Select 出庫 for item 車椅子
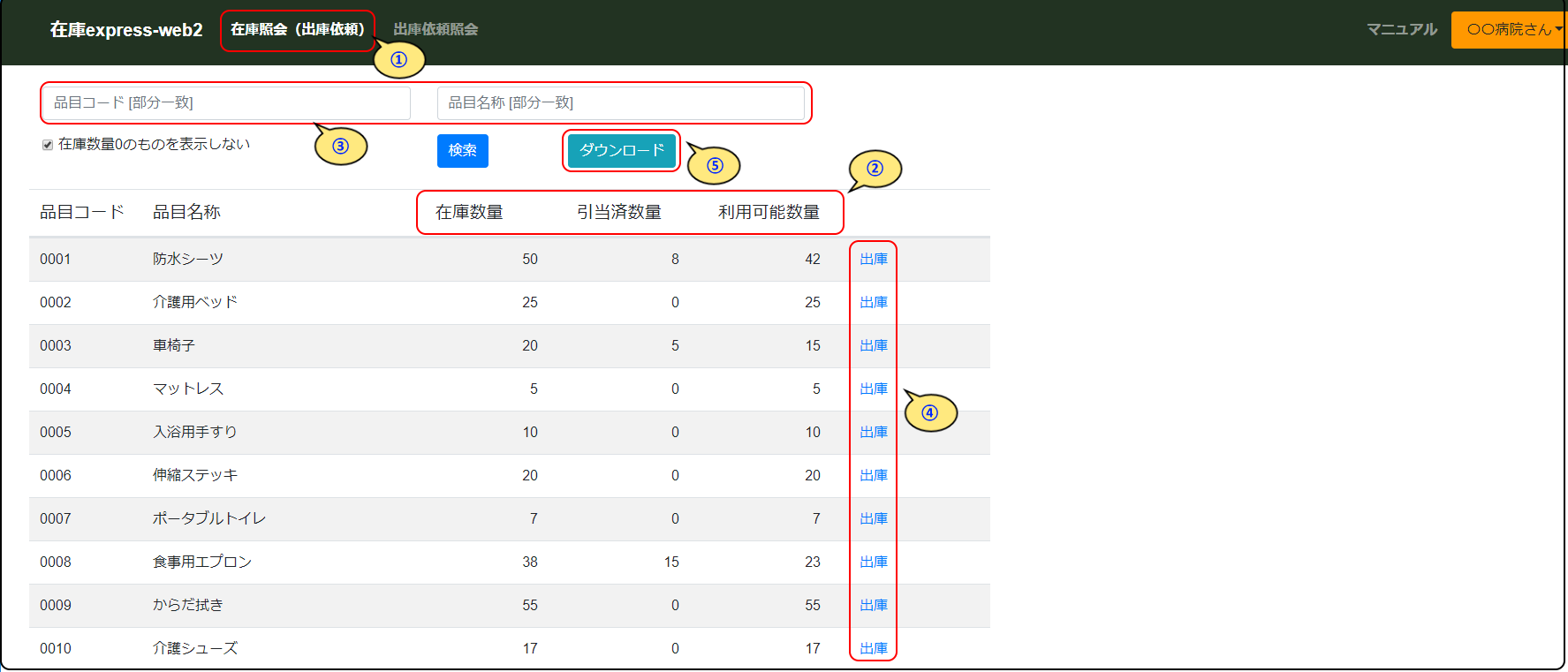The width and height of the screenshot is (1568, 672). pos(873,345)
